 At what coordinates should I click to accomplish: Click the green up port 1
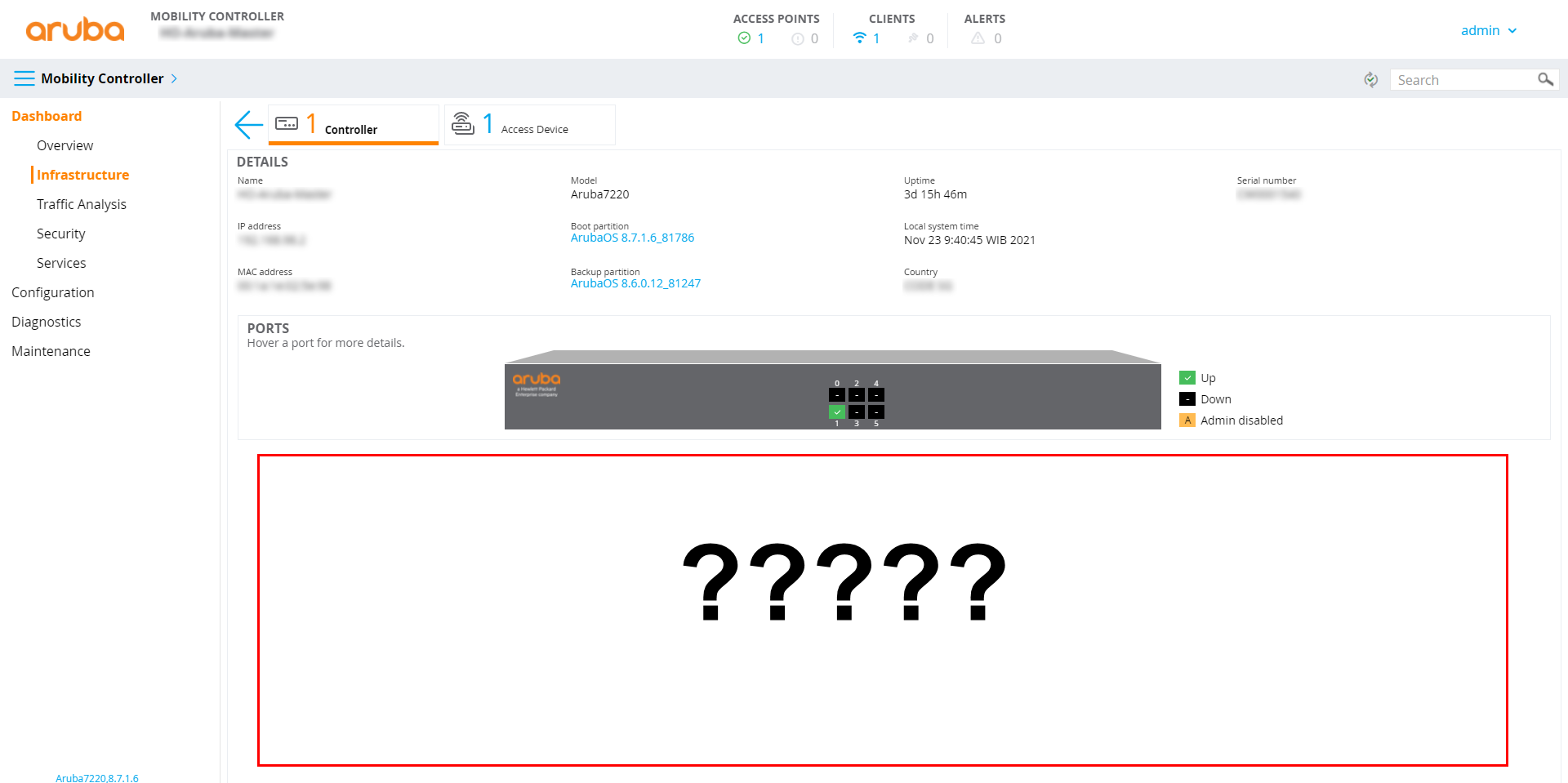pyautogui.click(x=837, y=412)
